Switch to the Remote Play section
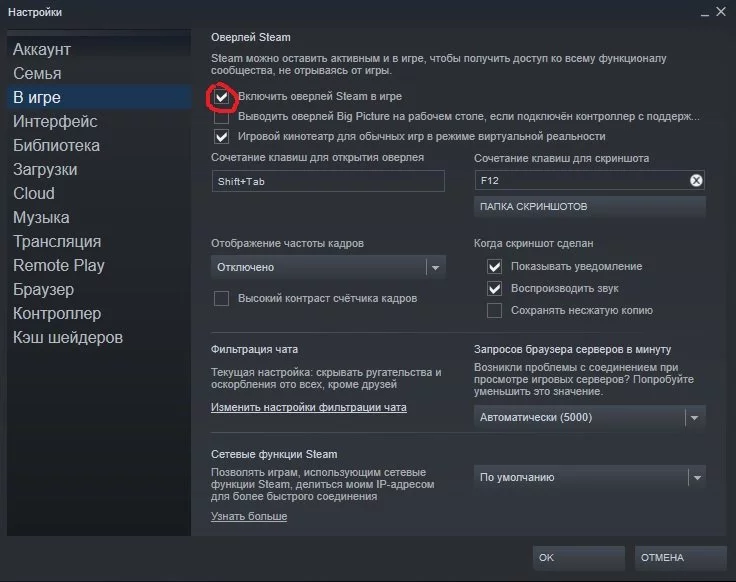The height and width of the screenshot is (582, 736). point(99,265)
